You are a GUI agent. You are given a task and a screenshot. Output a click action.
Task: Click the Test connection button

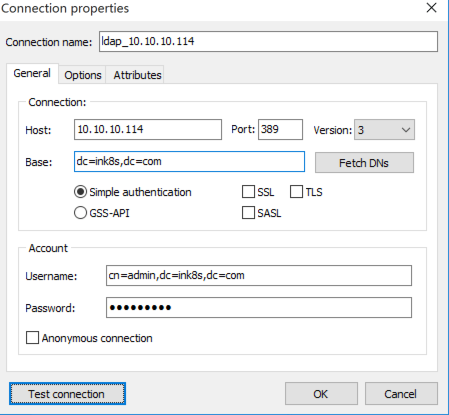67,394
